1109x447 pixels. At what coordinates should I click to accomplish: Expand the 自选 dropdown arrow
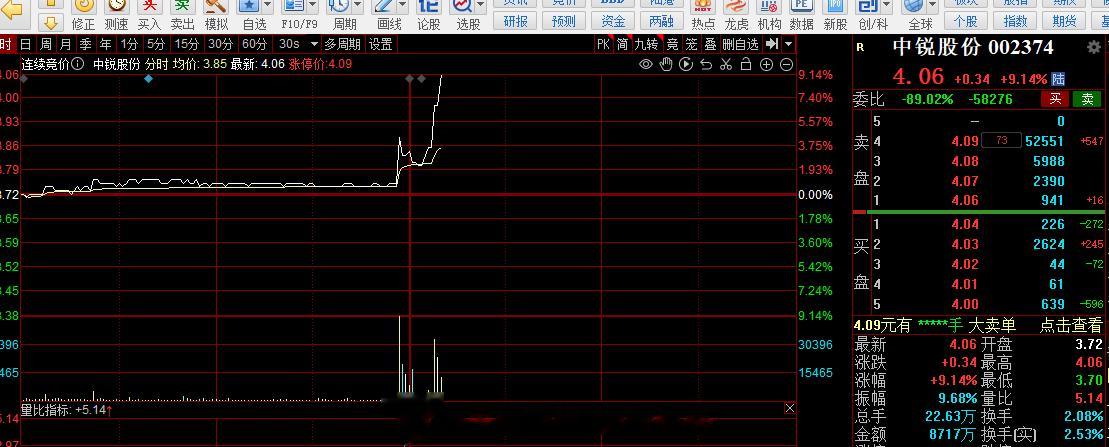pos(267,6)
